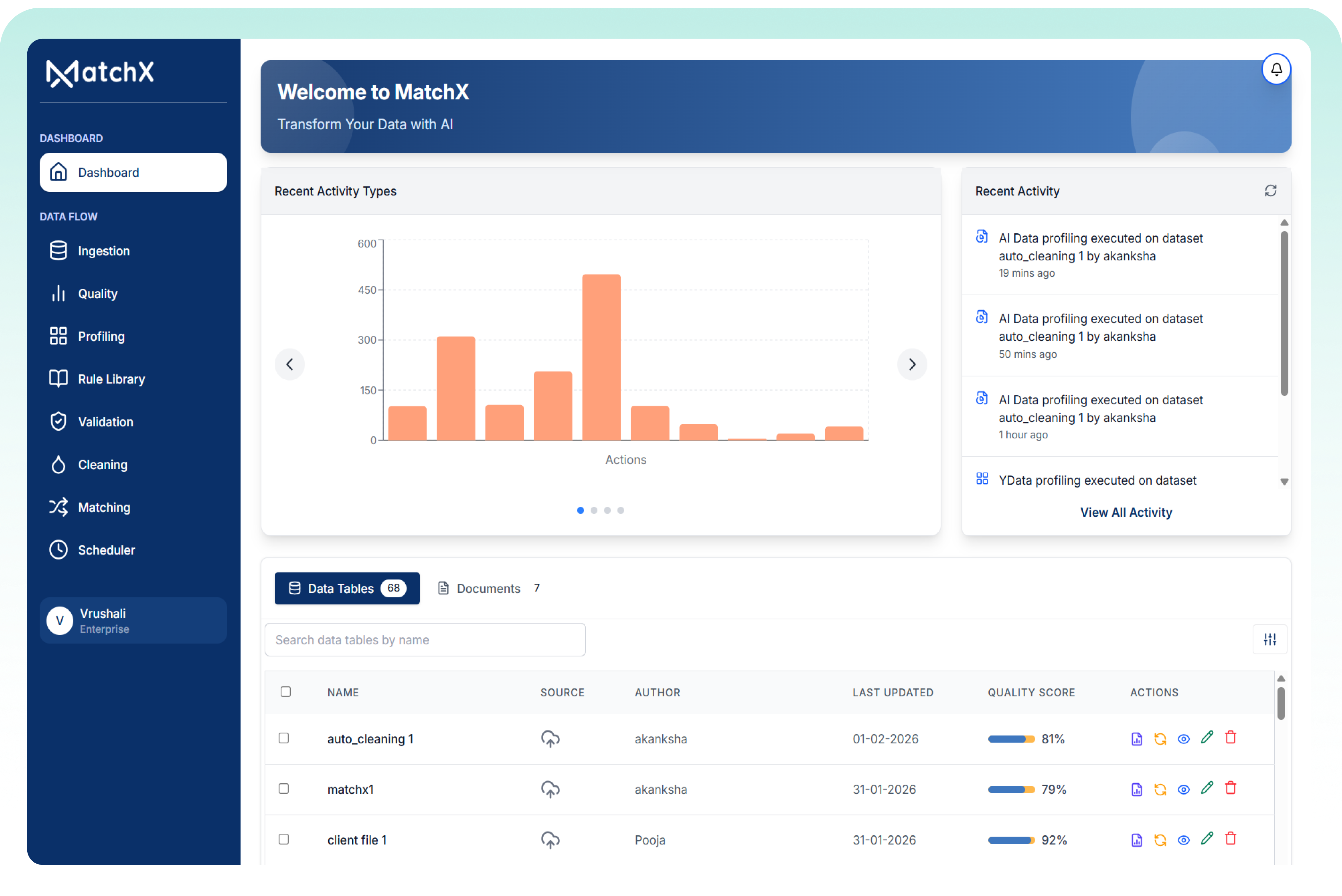Tick the client file 1 checkbox
The image size is (1342, 896).
(284, 839)
